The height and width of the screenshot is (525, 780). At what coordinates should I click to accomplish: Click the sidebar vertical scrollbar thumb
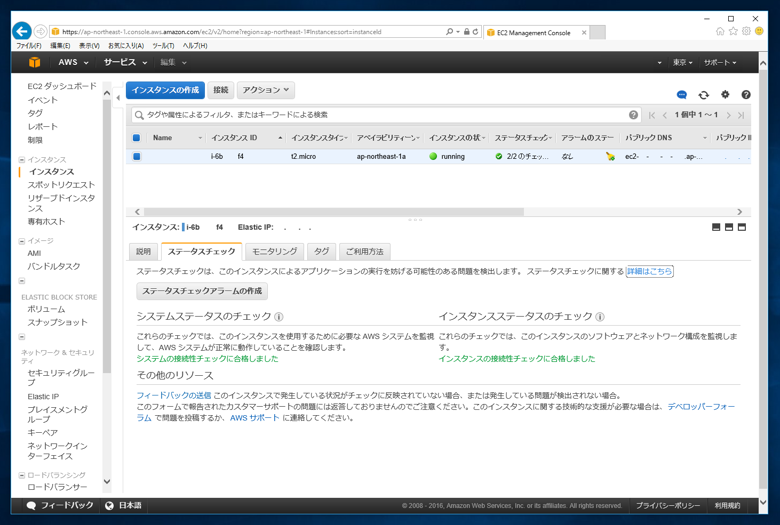click(x=107, y=236)
